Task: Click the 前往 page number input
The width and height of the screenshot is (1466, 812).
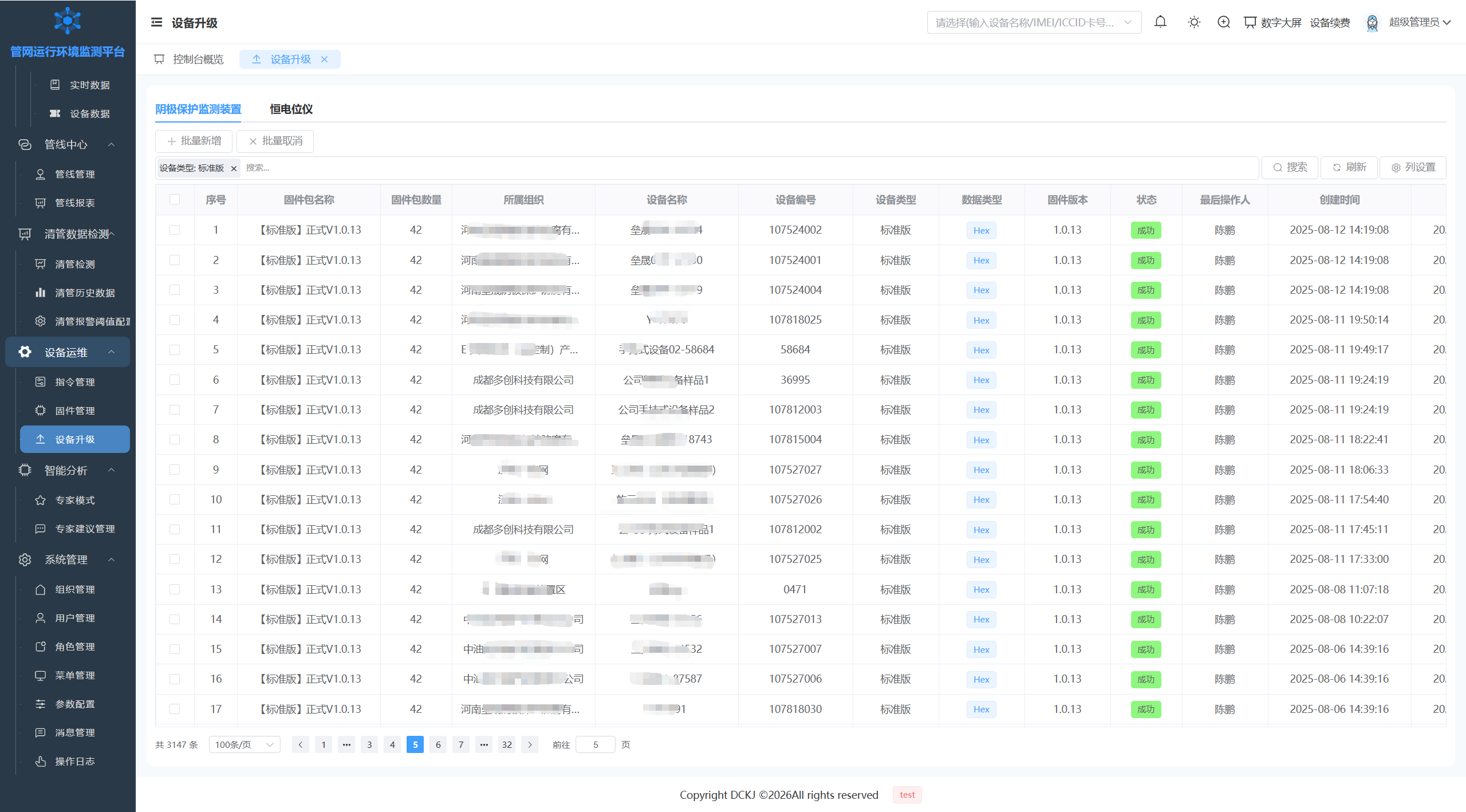Action: point(596,744)
